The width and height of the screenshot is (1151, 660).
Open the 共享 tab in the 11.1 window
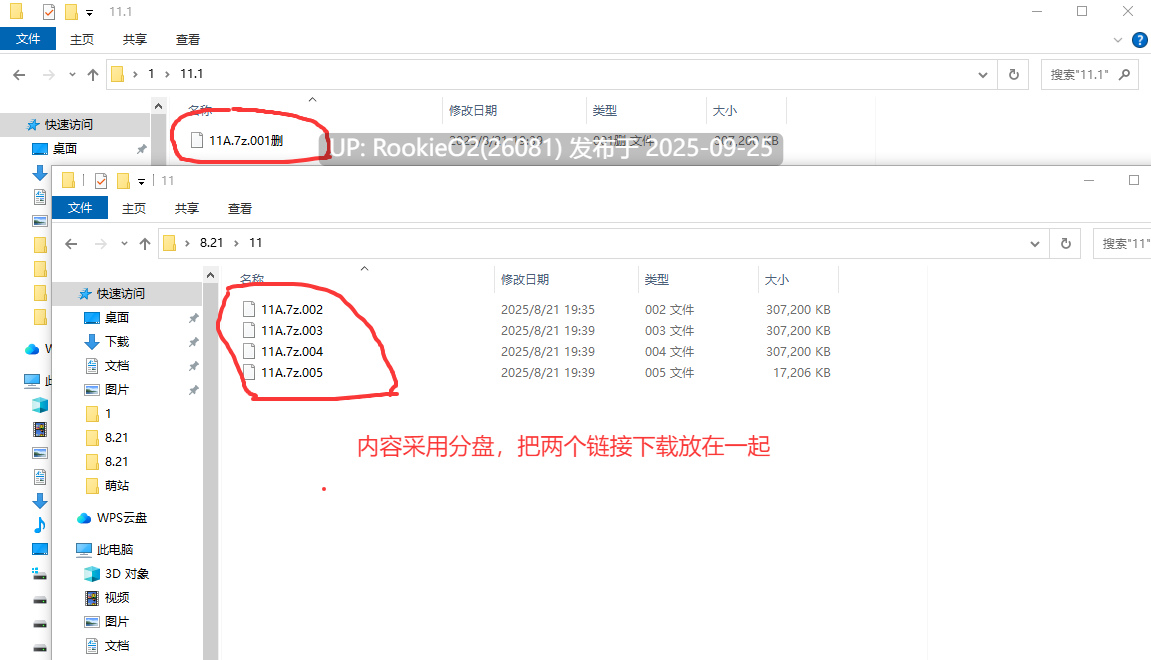pyautogui.click(x=134, y=40)
